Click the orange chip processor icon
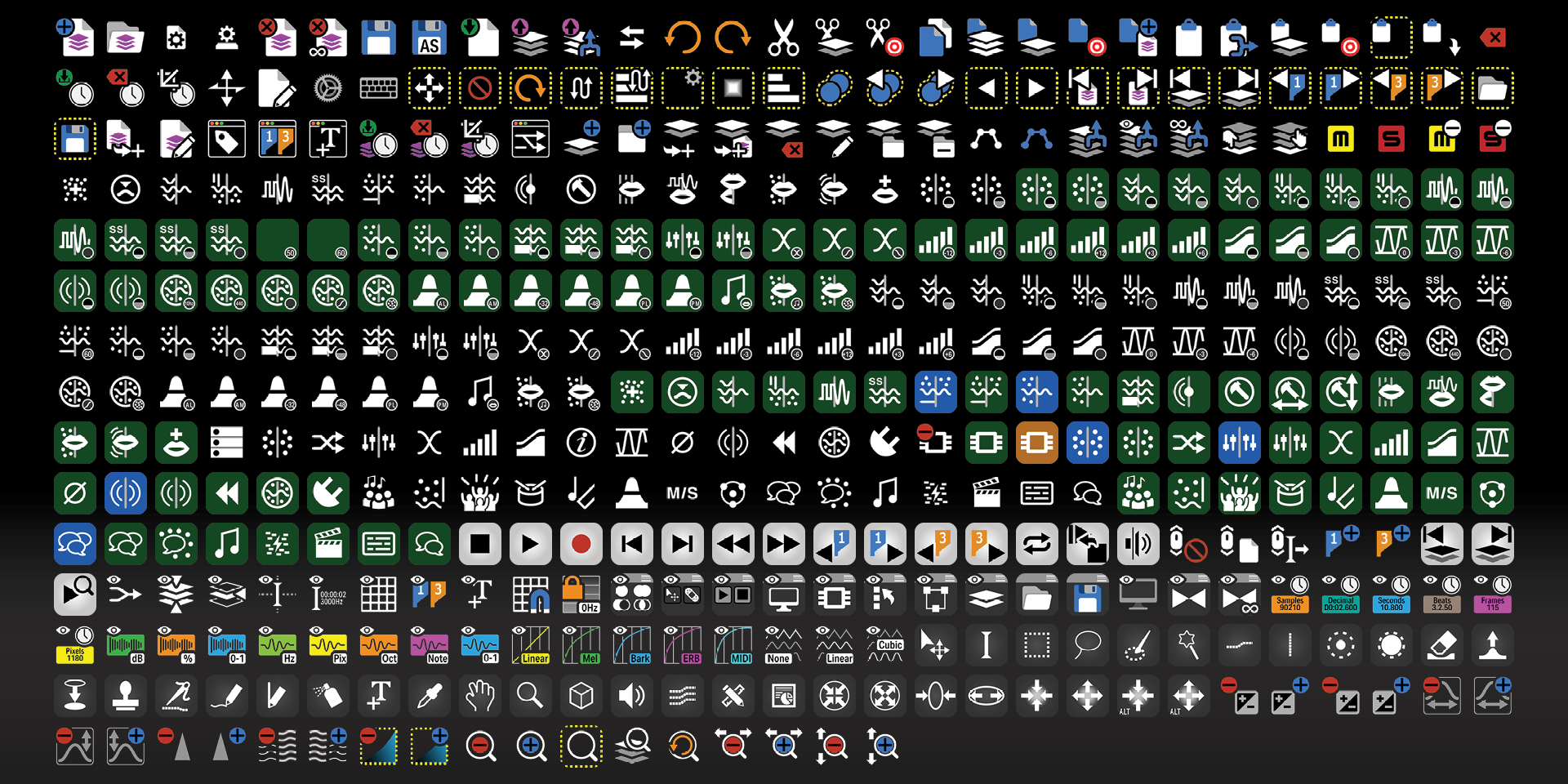The height and width of the screenshot is (784, 1568). (x=1037, y=443)
